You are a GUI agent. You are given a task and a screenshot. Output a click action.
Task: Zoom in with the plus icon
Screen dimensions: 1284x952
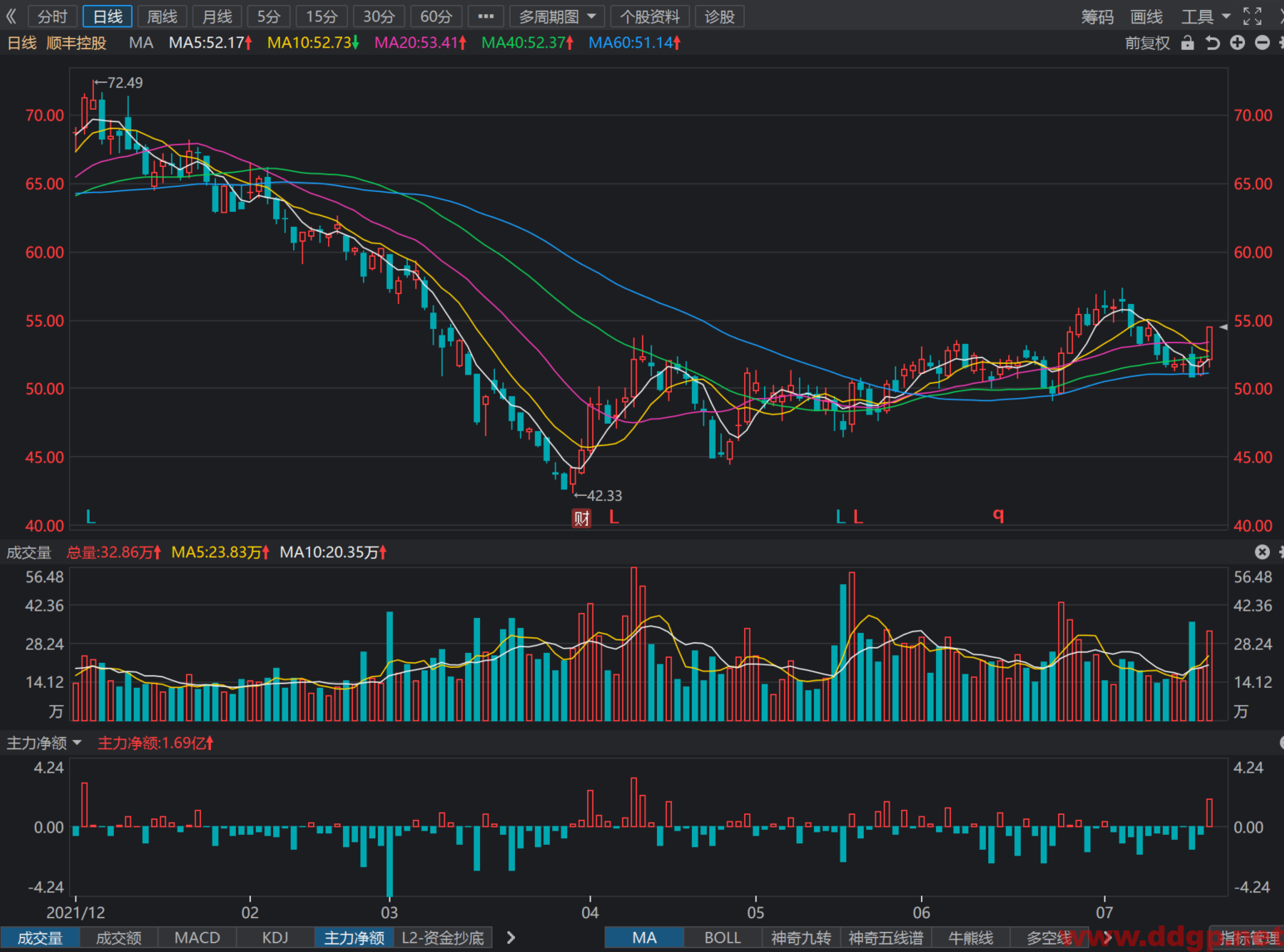[1237, 42]
